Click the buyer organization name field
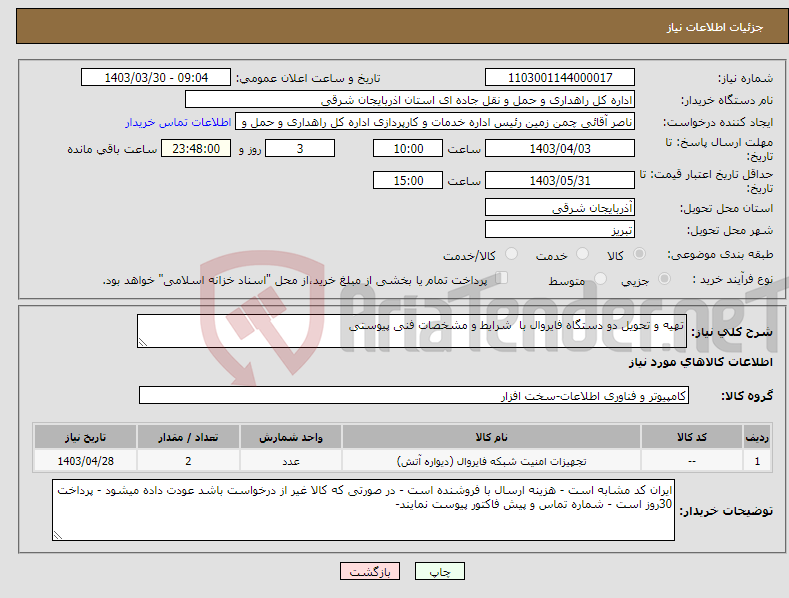 point(410,100)
